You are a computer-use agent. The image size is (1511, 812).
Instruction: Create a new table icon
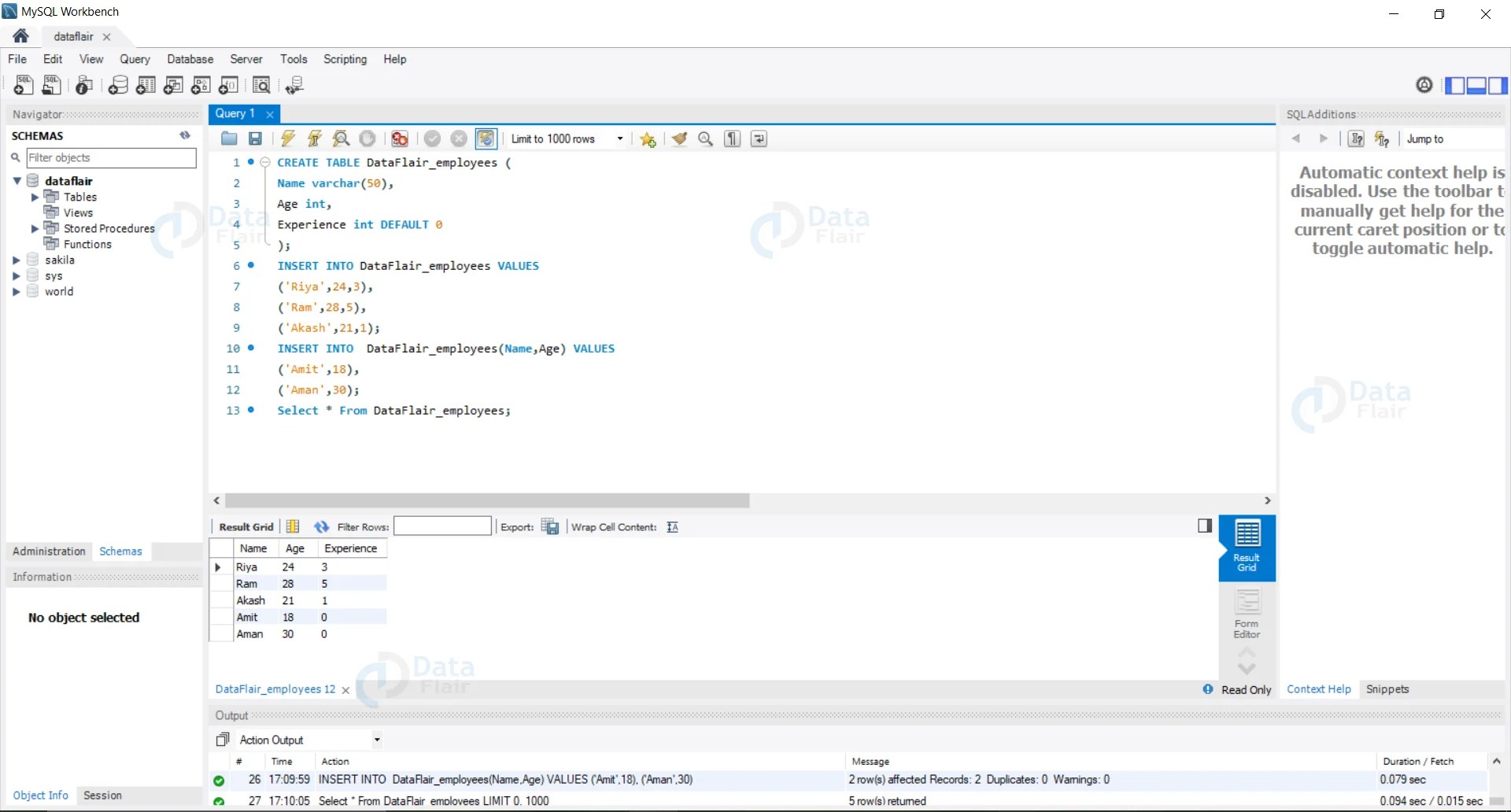[x=146, y=85]
